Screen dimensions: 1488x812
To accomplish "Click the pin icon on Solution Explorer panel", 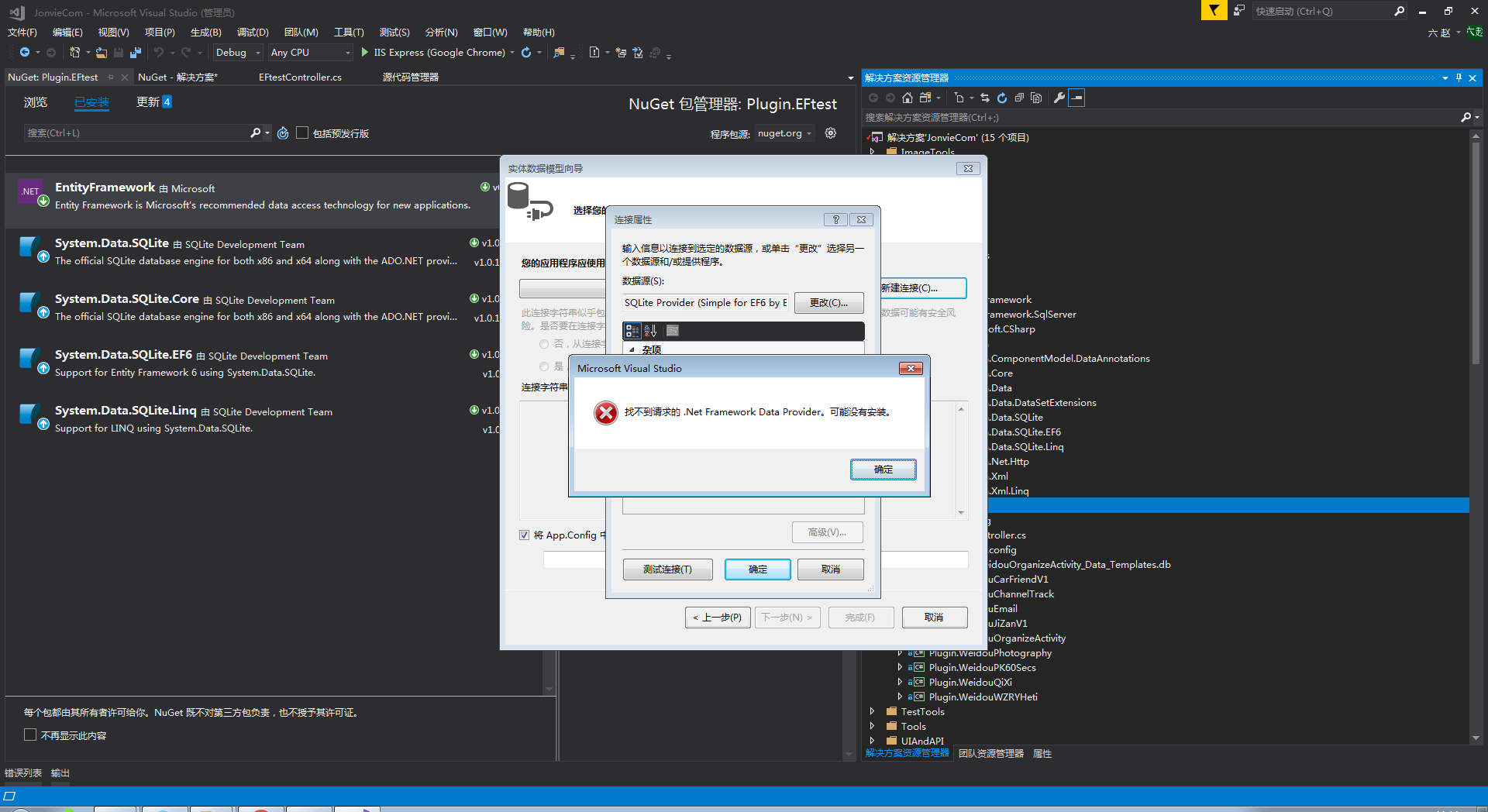I will coord(1459,77).
